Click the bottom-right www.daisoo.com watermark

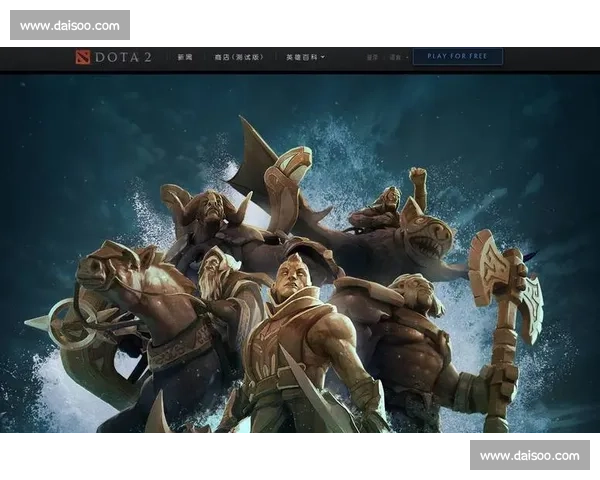(x=529, y=455)
